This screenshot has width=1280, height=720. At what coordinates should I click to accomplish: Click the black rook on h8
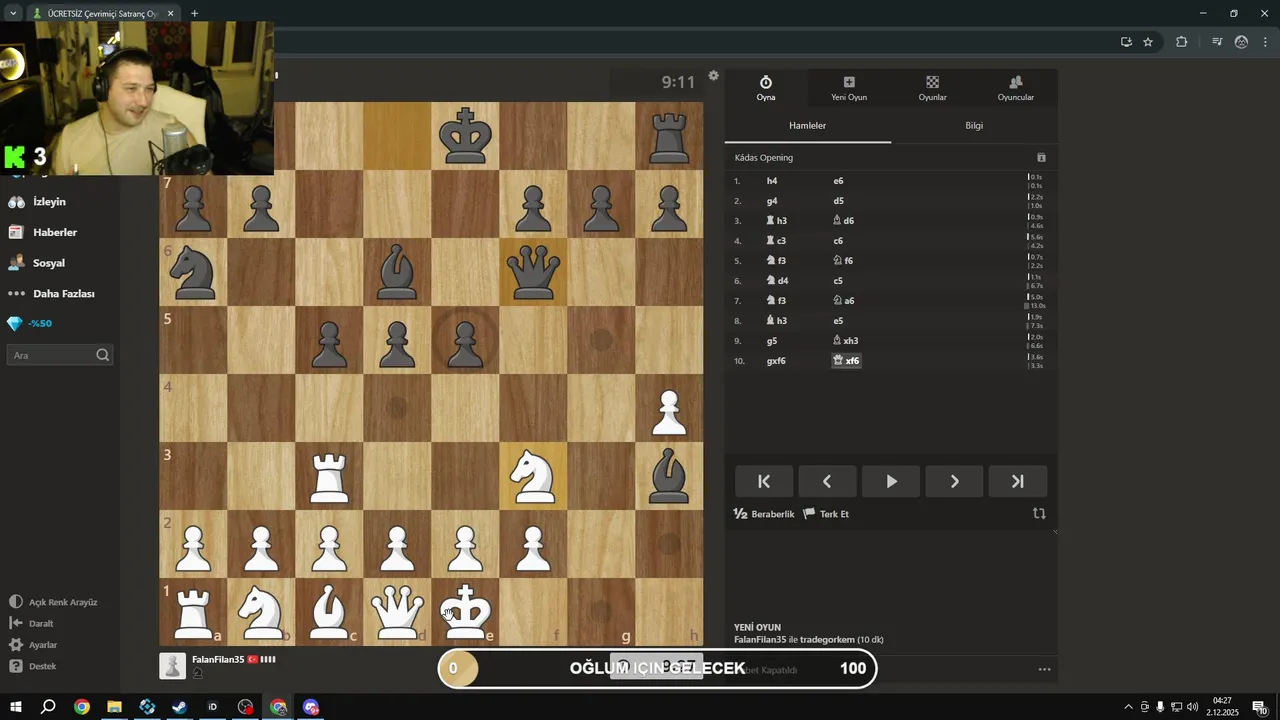point(669,136)
